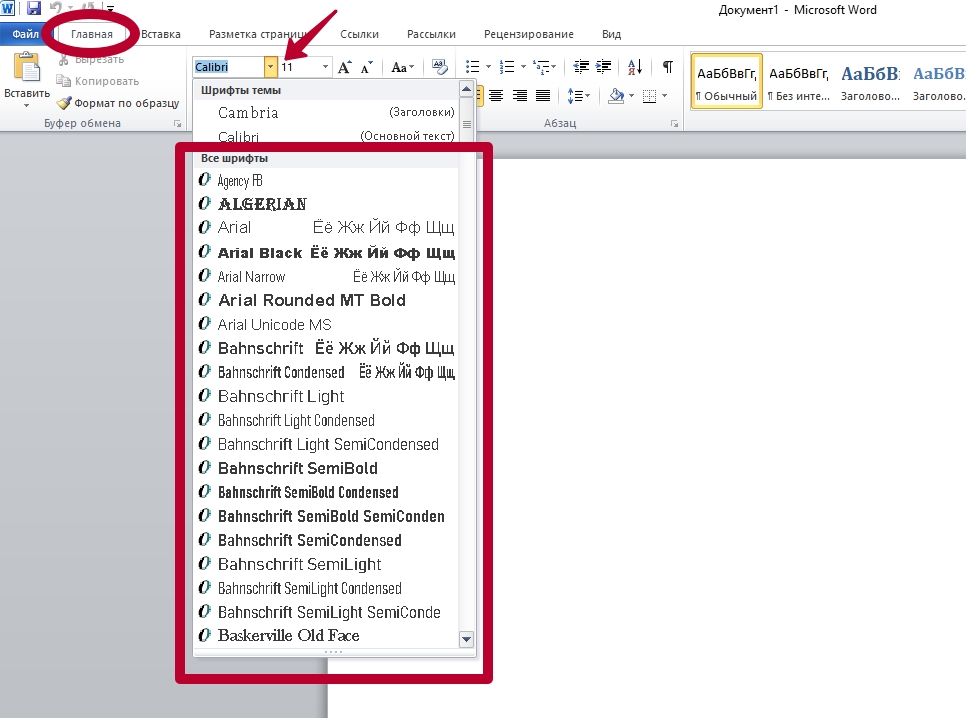Toggle justified paragraph alignment
This screenshot has height=718, width=966.
tap(544, 95)
